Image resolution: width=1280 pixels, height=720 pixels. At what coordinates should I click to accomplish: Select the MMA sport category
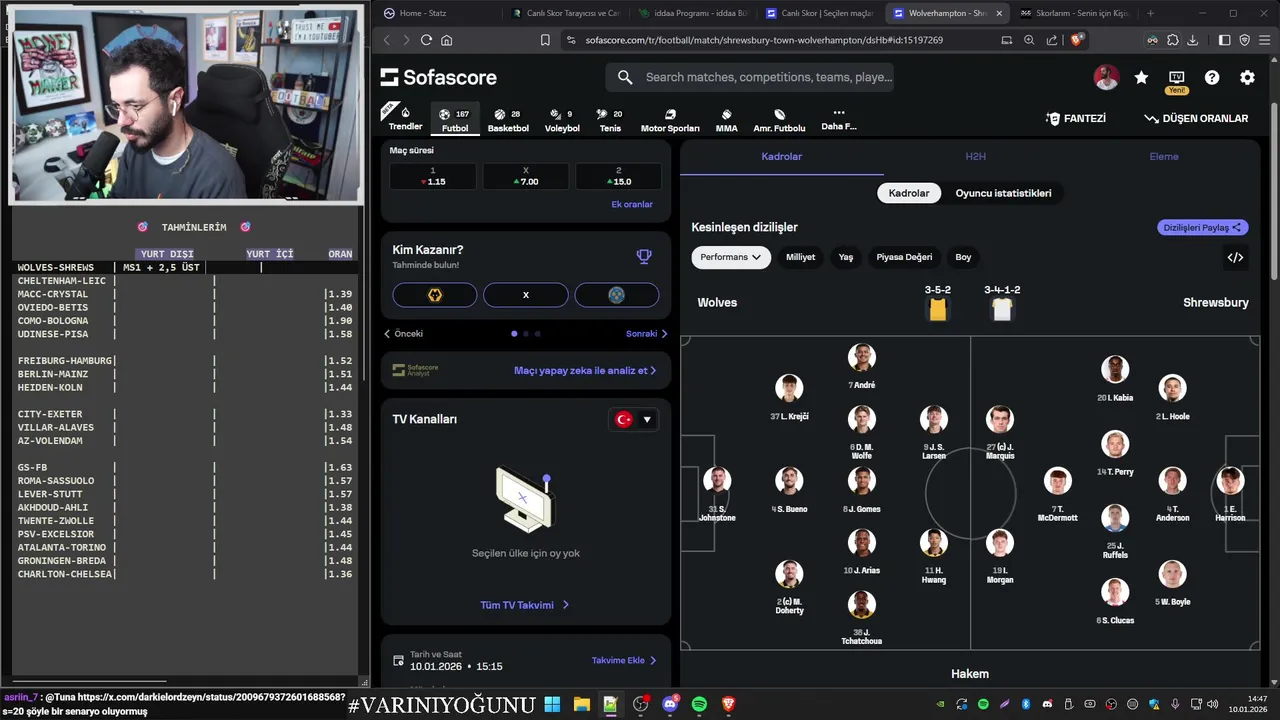click(727, 119)
